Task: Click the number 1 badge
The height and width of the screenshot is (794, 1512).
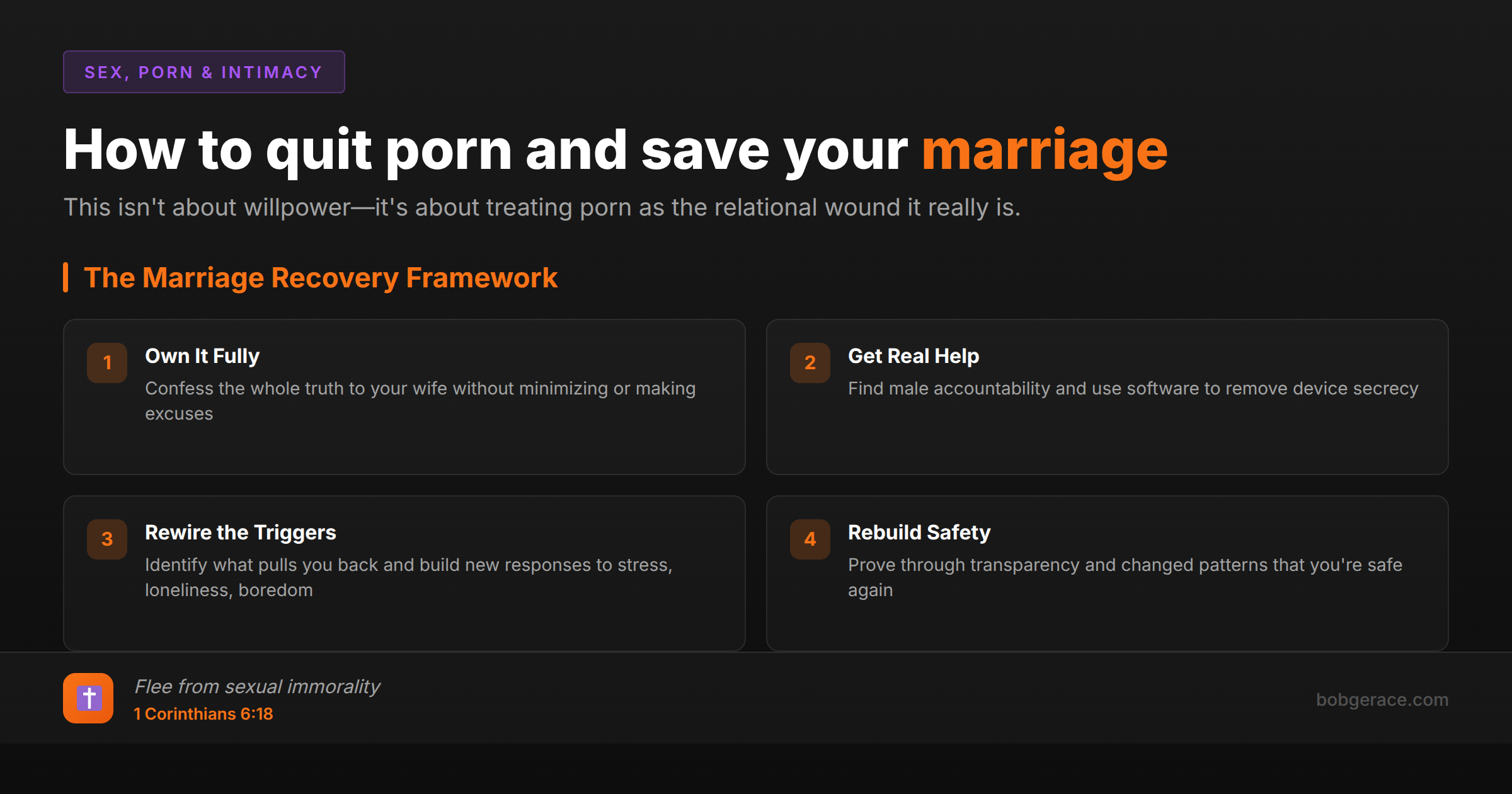Action: [107, 363]
